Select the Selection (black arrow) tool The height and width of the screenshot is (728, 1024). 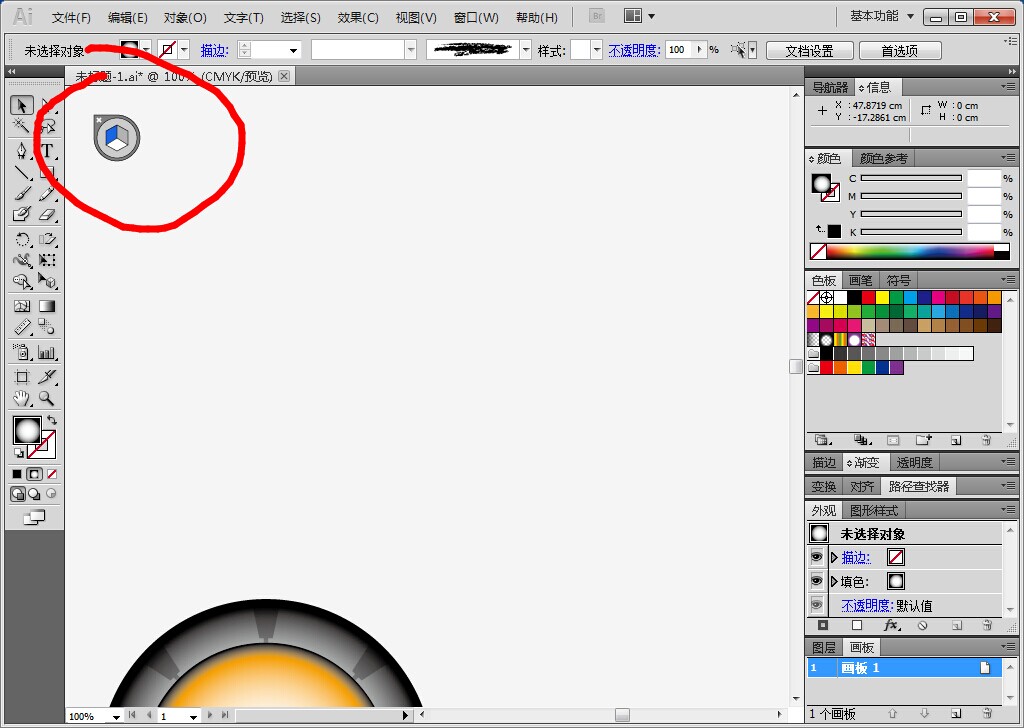coord(22,105)
